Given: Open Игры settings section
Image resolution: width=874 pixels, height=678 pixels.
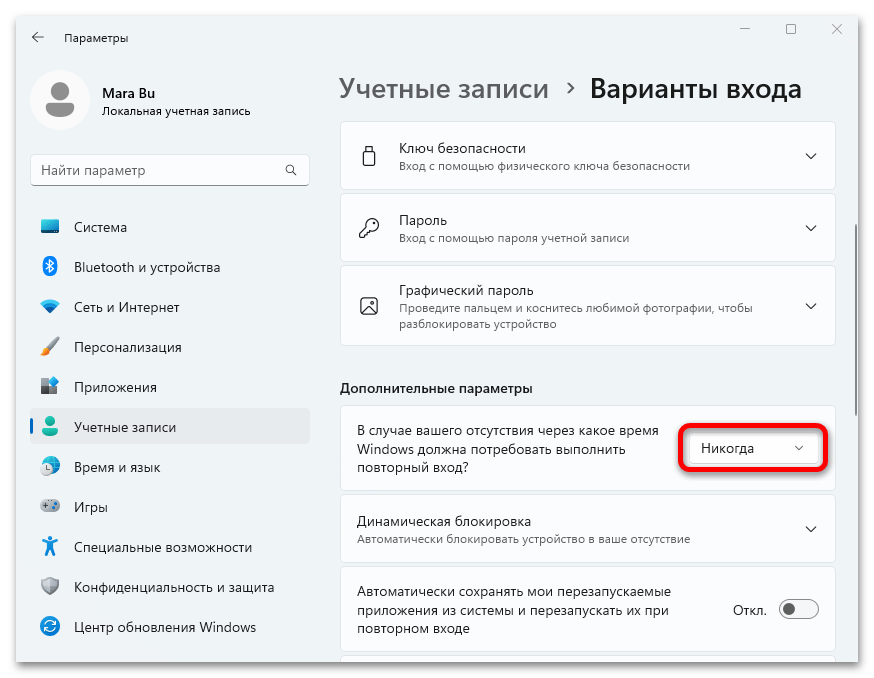Looking at the screenshot, I should pyautogui.click(x=169, y=507).
